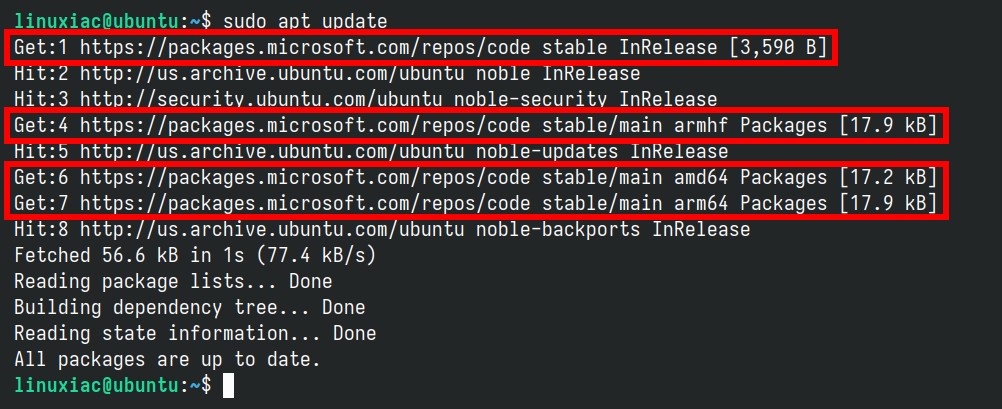1002x409 pixels.
Task: Click the terminal cursor block at the prompt
Action: tap(228, 385)
